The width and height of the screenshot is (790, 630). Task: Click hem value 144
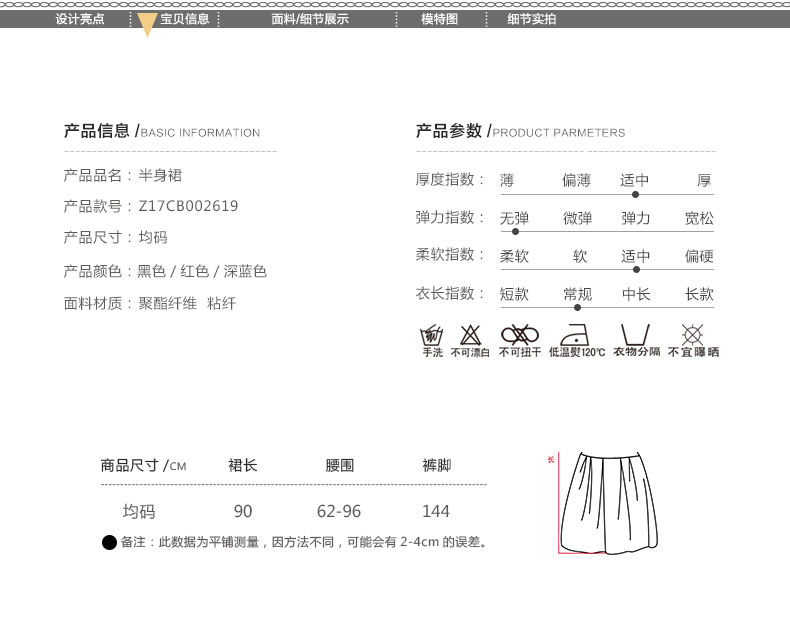pyautogui.click(x=436, y=511)
